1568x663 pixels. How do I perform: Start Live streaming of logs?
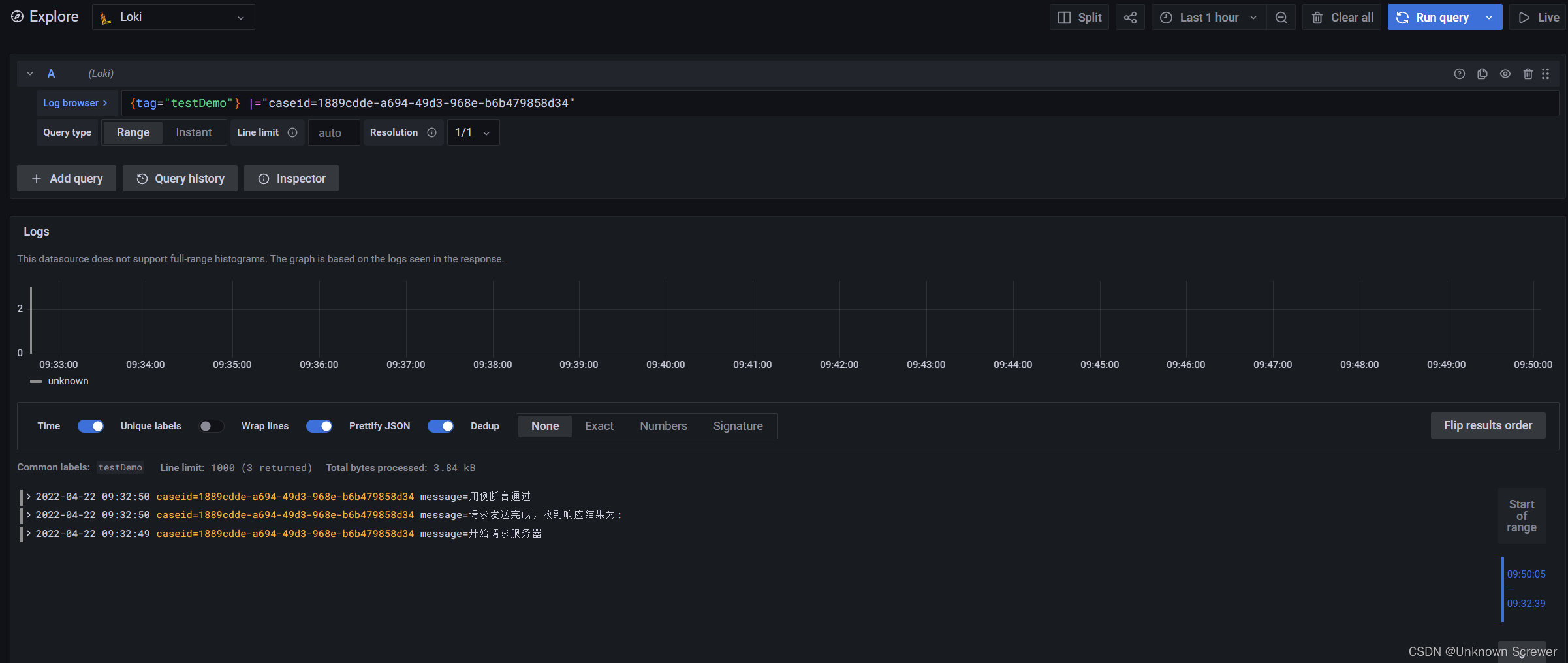point(1539,18)
